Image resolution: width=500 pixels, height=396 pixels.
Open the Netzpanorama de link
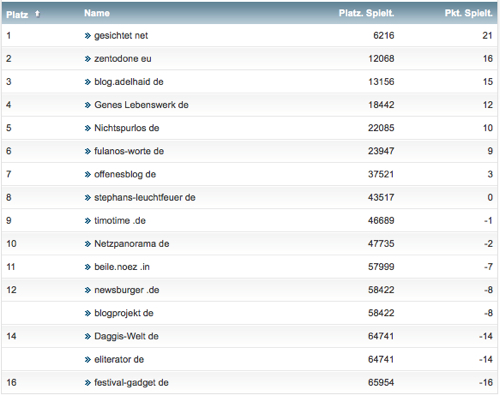pos(132,244)
